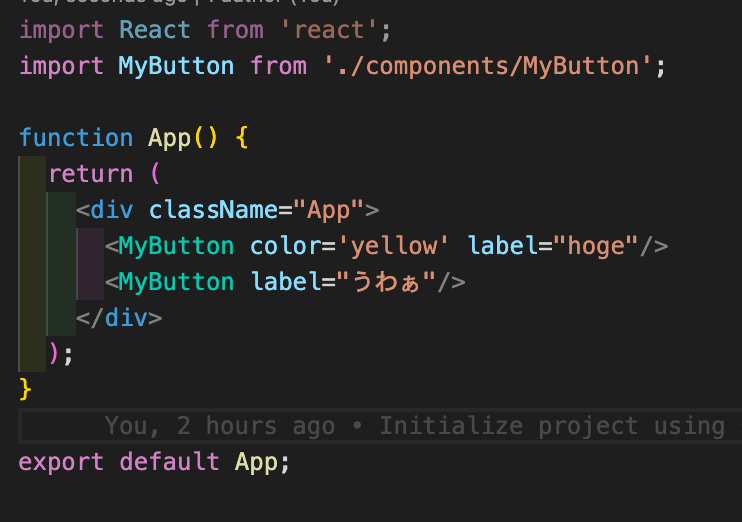
Task: Click the 'default' keyword in export line
Action: tap(169, 462)
